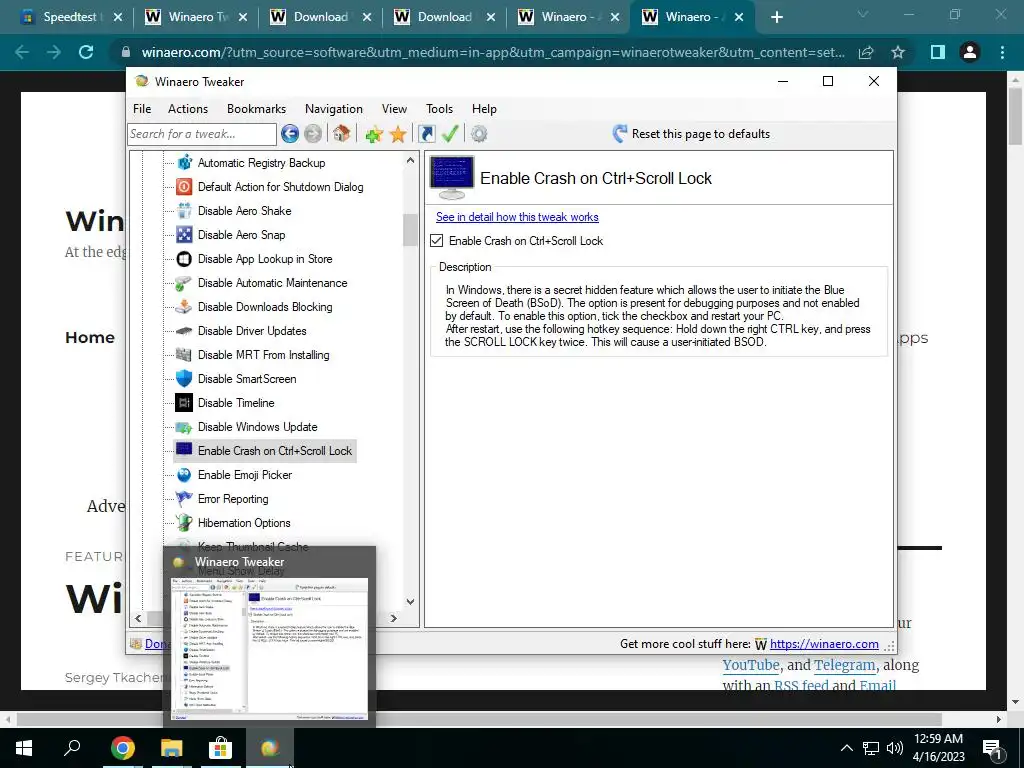Open Chrome side panel icon
Image resolution: width=1024 pixels, height=768 pixels.
click(x=938, y=52)
